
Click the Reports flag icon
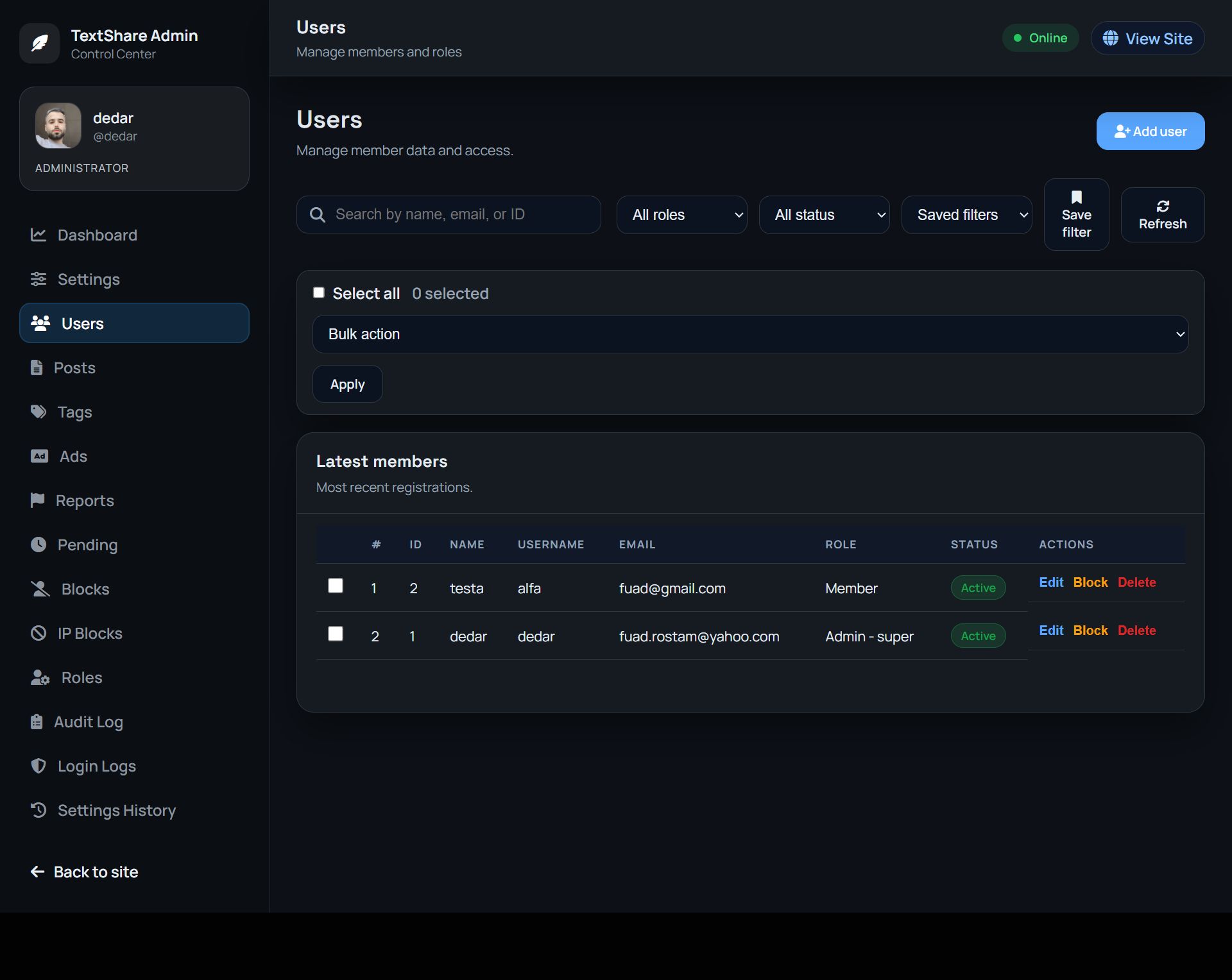[x=38, y=500]
